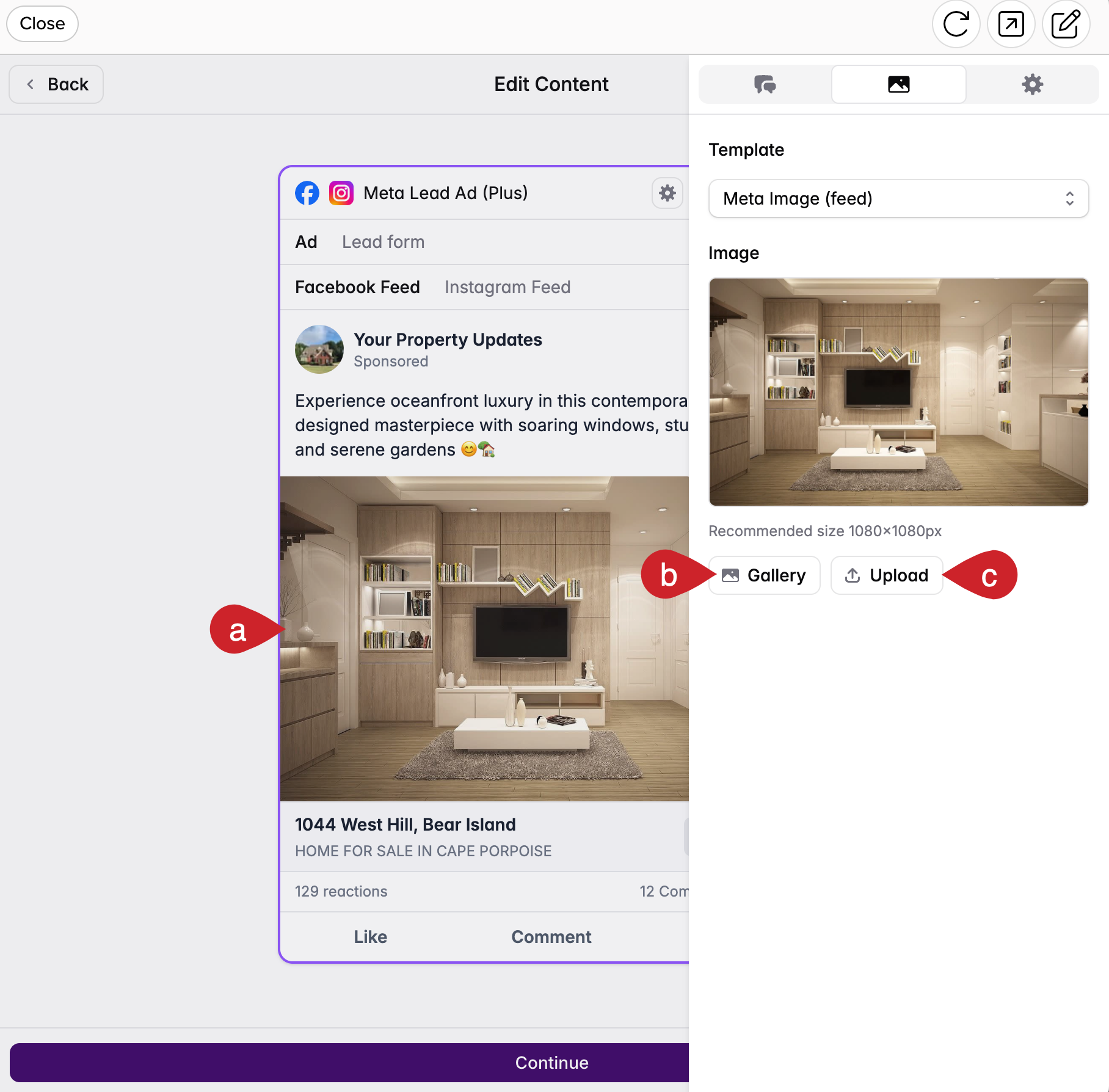Click the Facebook logo icon
The width and height of the screenshot is (1109, 1092).
(307, 193)
